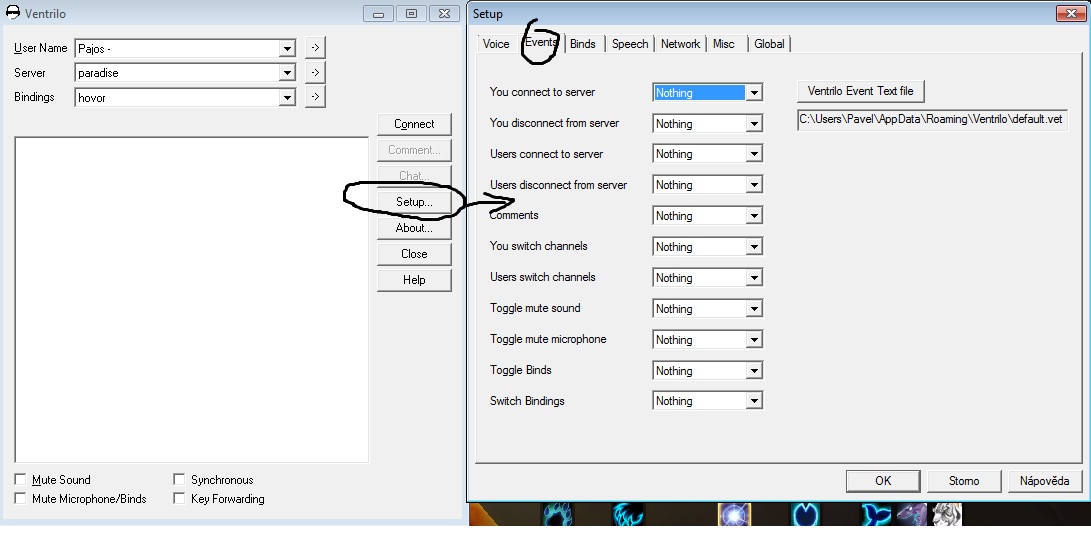Switch to the Global tab
The image size is (1091, 535).
click(x=769, y=44)
